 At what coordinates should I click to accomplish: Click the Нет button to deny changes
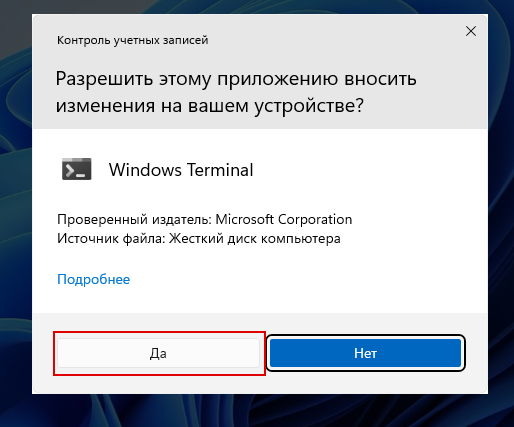pyautogui.click(x=365, y=353)
